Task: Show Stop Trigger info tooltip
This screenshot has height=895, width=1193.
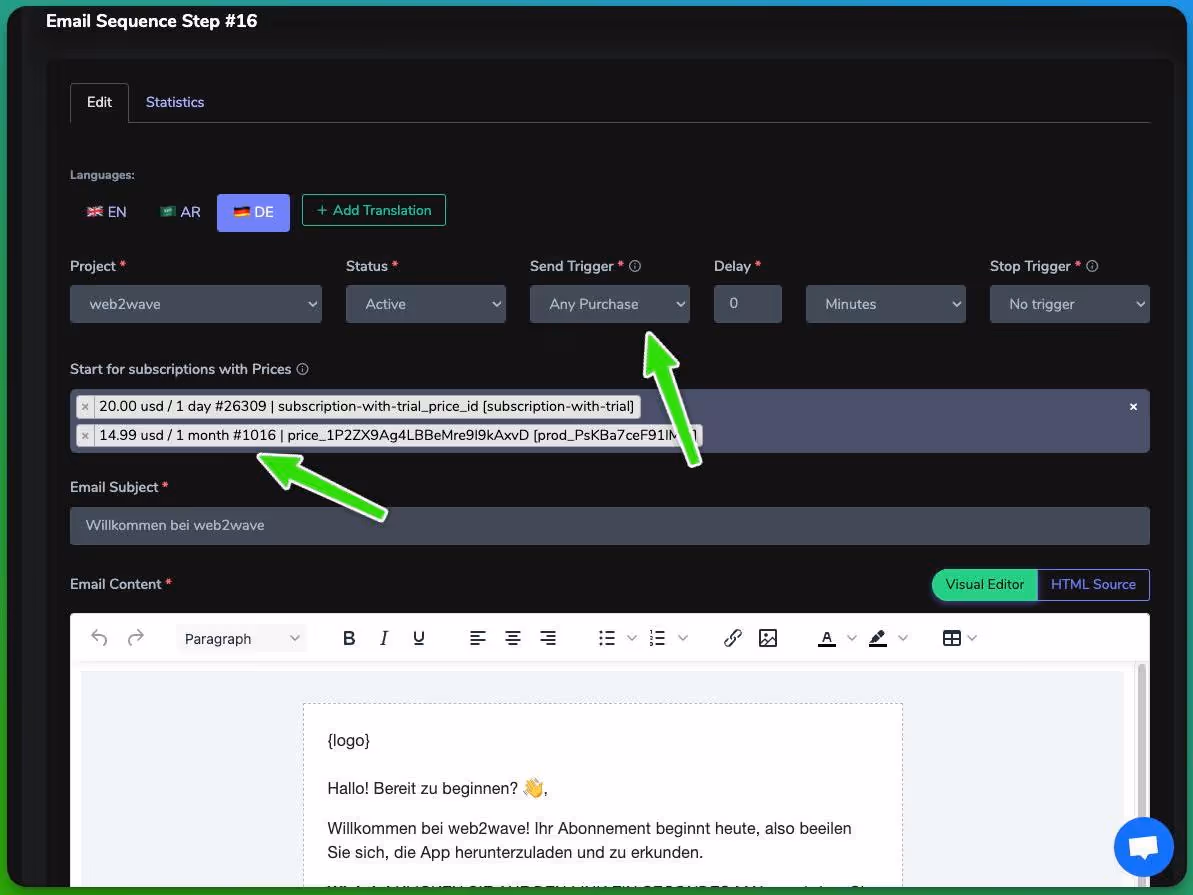Action: pos(1092,266)
